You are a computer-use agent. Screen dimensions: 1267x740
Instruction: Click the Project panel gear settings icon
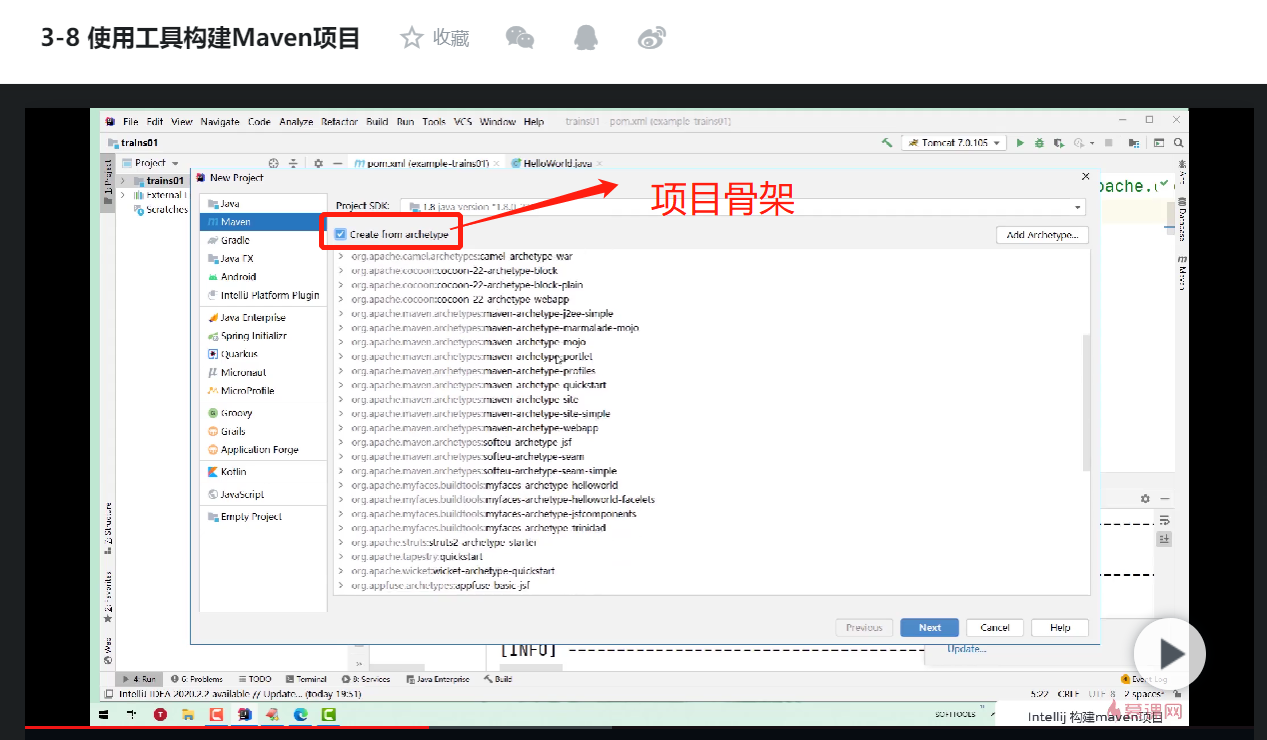(x=318, y=163)
